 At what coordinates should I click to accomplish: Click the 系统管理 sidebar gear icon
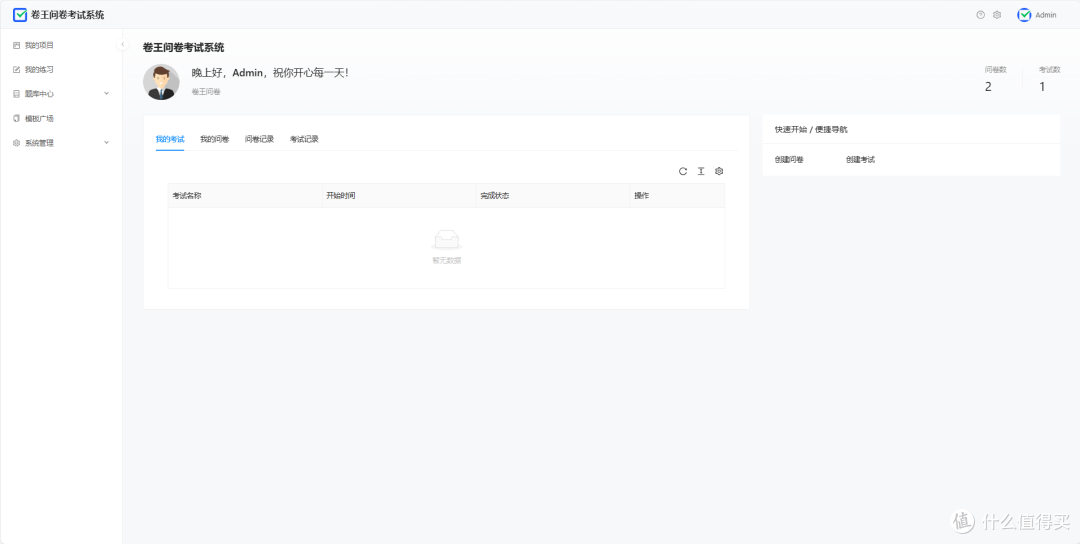tap(17, 143)
